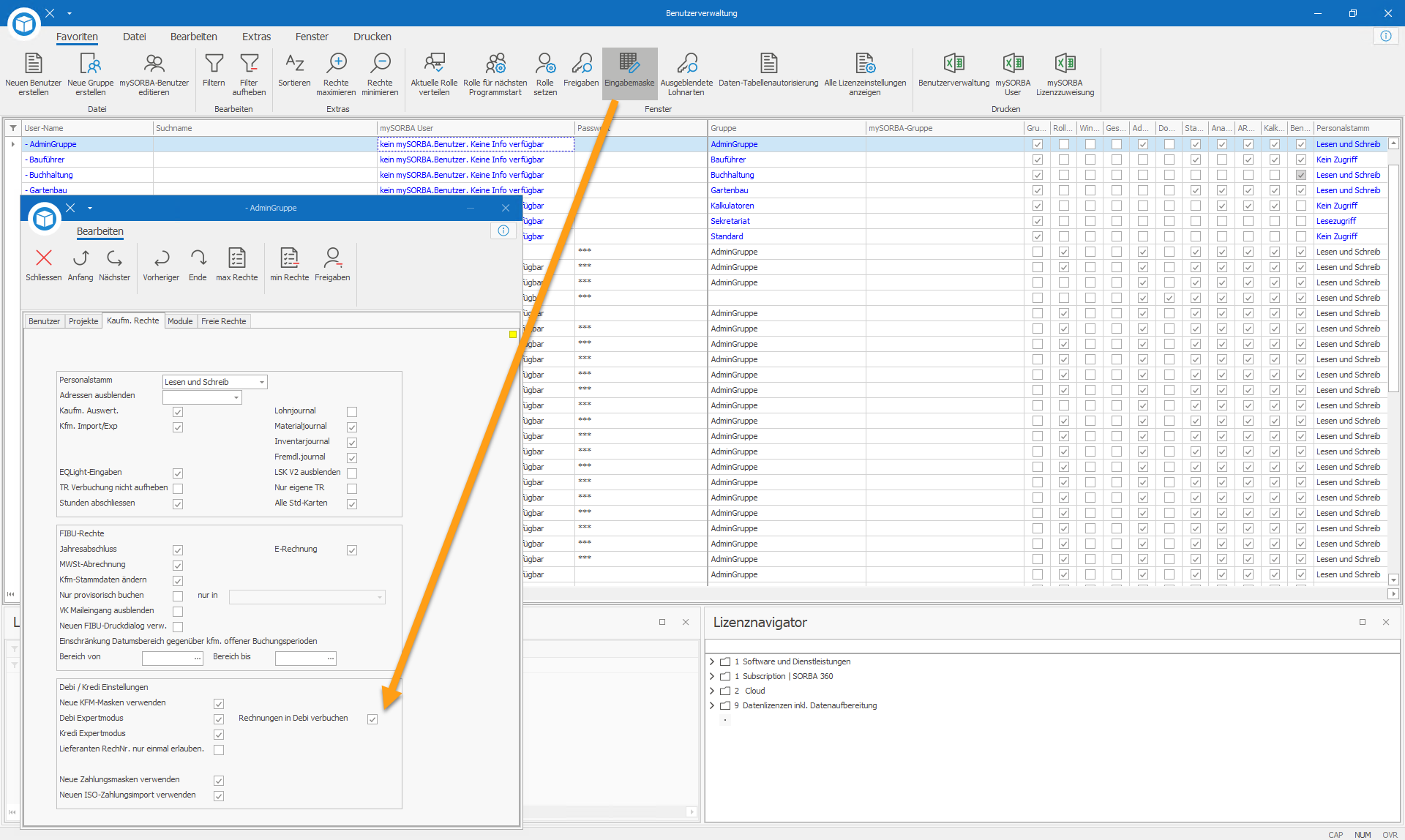Click Ausgeblendete Lohnarten icon
This screenshot has height=840, width=1405.
(686, 64)
